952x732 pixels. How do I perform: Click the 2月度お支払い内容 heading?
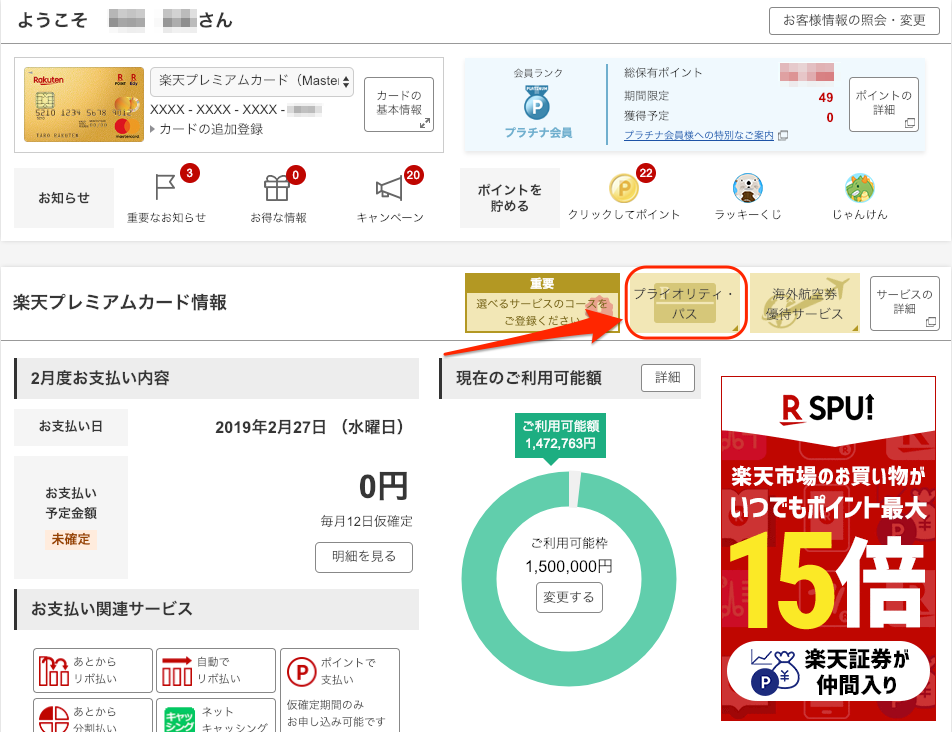tap(100, 378)
